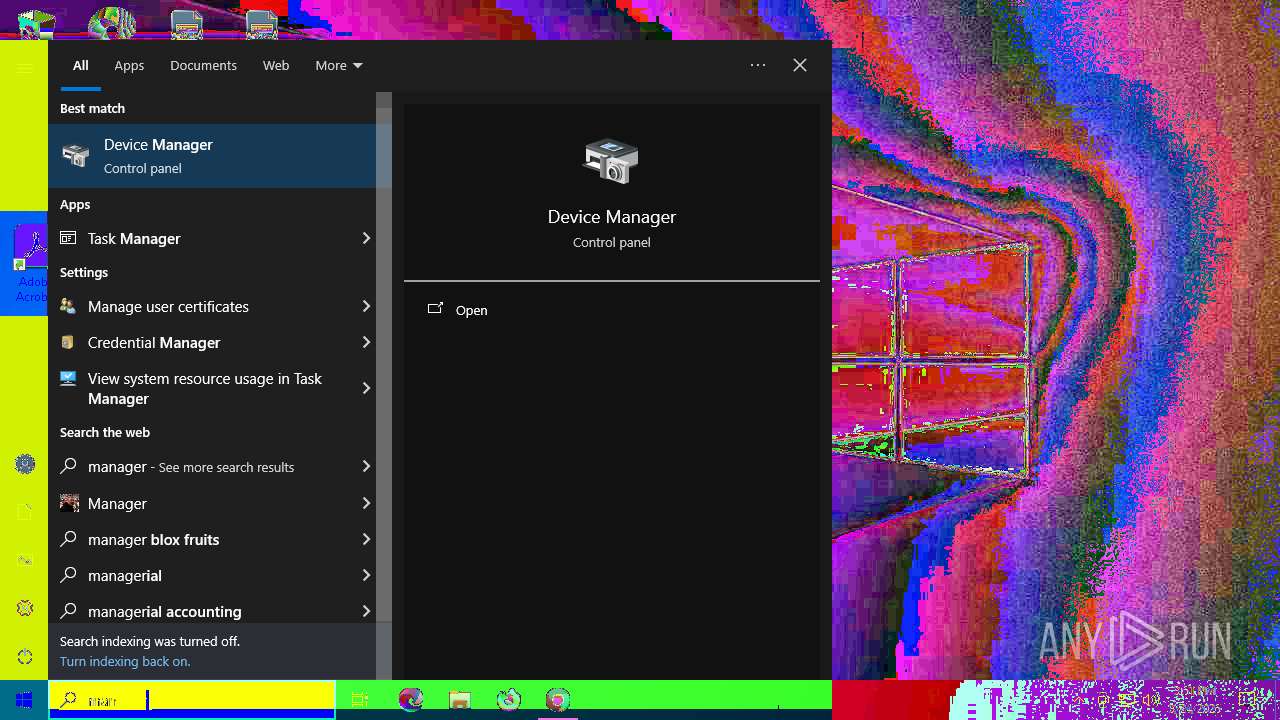This screenshot has height=720, width=1280.
Task: Close the search panel with X
Action: point(800,65)
